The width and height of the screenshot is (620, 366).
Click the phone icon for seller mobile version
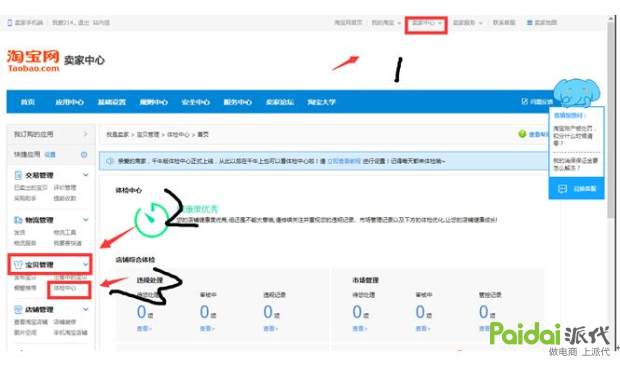[x=10, y=23]
